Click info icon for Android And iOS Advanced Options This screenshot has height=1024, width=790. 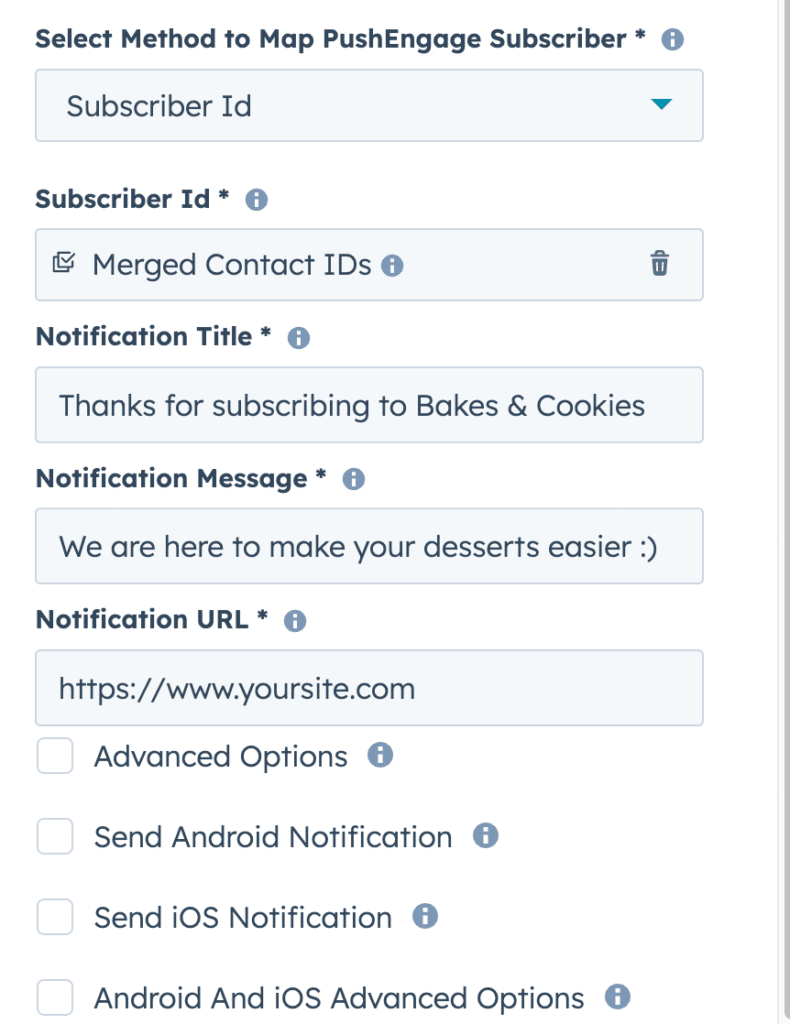[617, 997]
